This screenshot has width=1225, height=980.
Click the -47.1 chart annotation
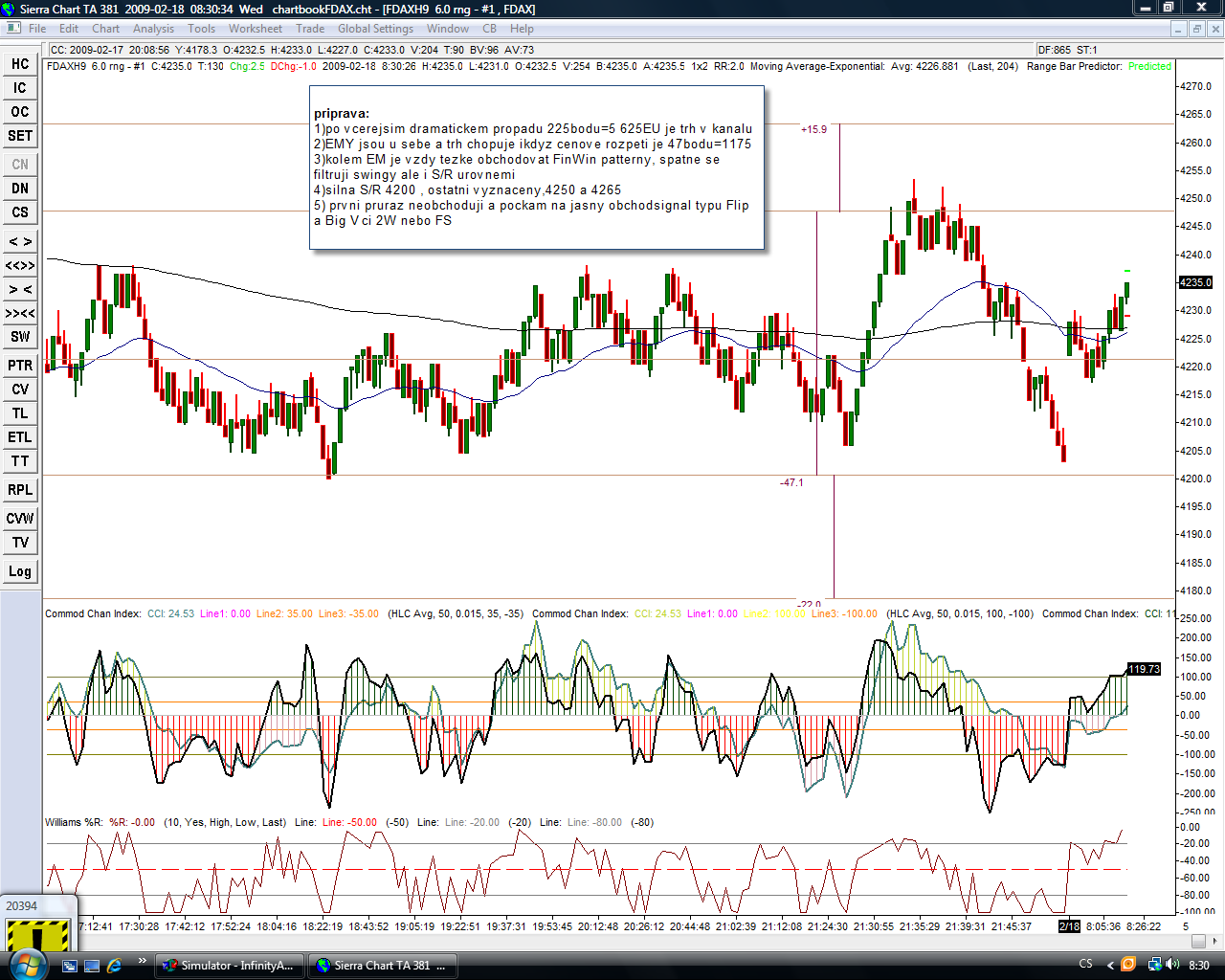click(x=791, y=482)
